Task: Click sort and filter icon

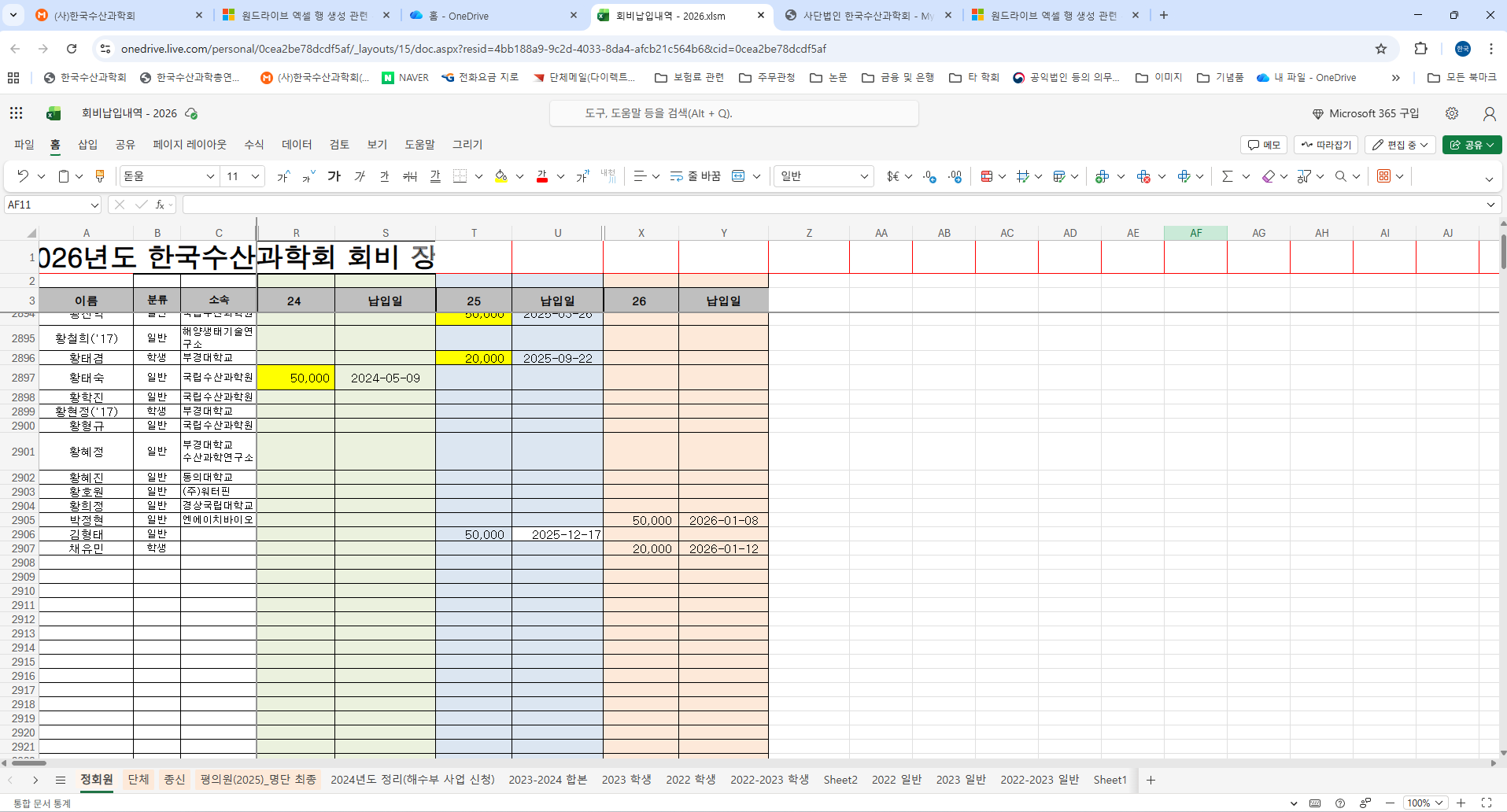Action: (x=1305, y=176)
